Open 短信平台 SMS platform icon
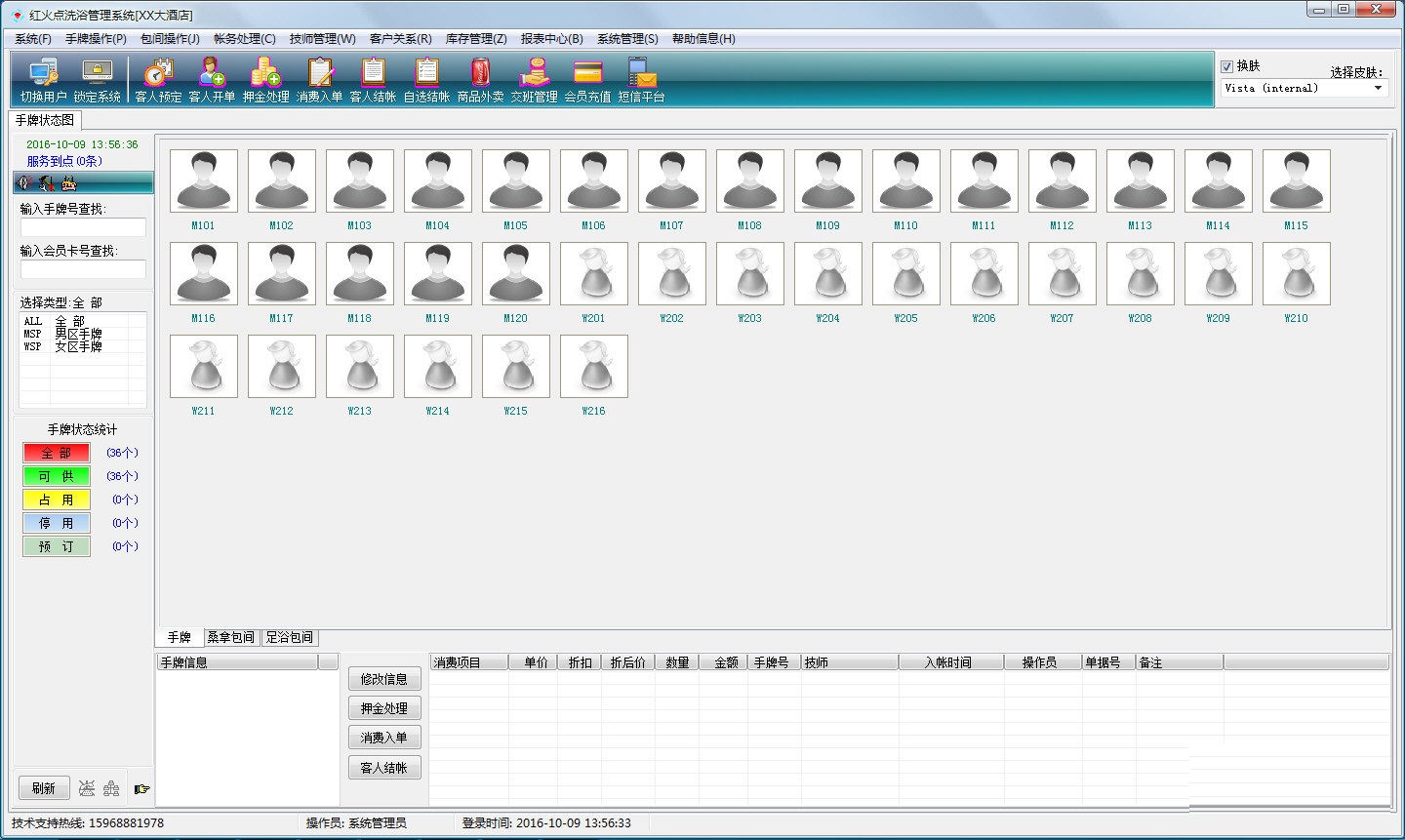1405x840 pixels. click(641, 79)
